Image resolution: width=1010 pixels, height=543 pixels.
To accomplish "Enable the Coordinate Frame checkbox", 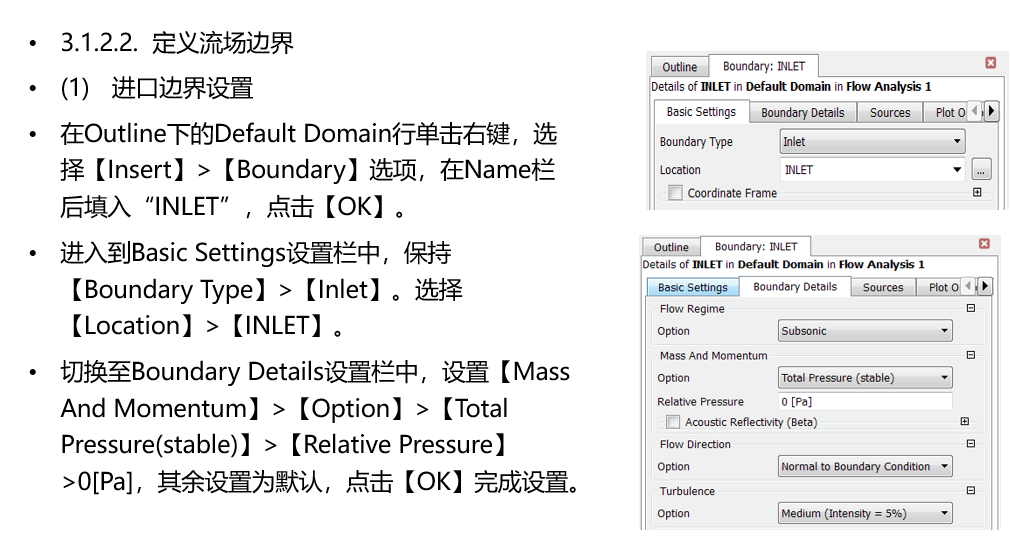I will (675, 193).
